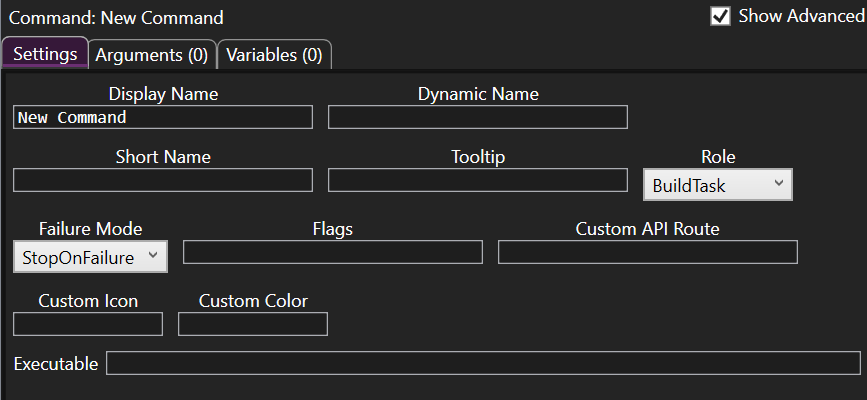Click the Display Name field containing New Command

163,117
